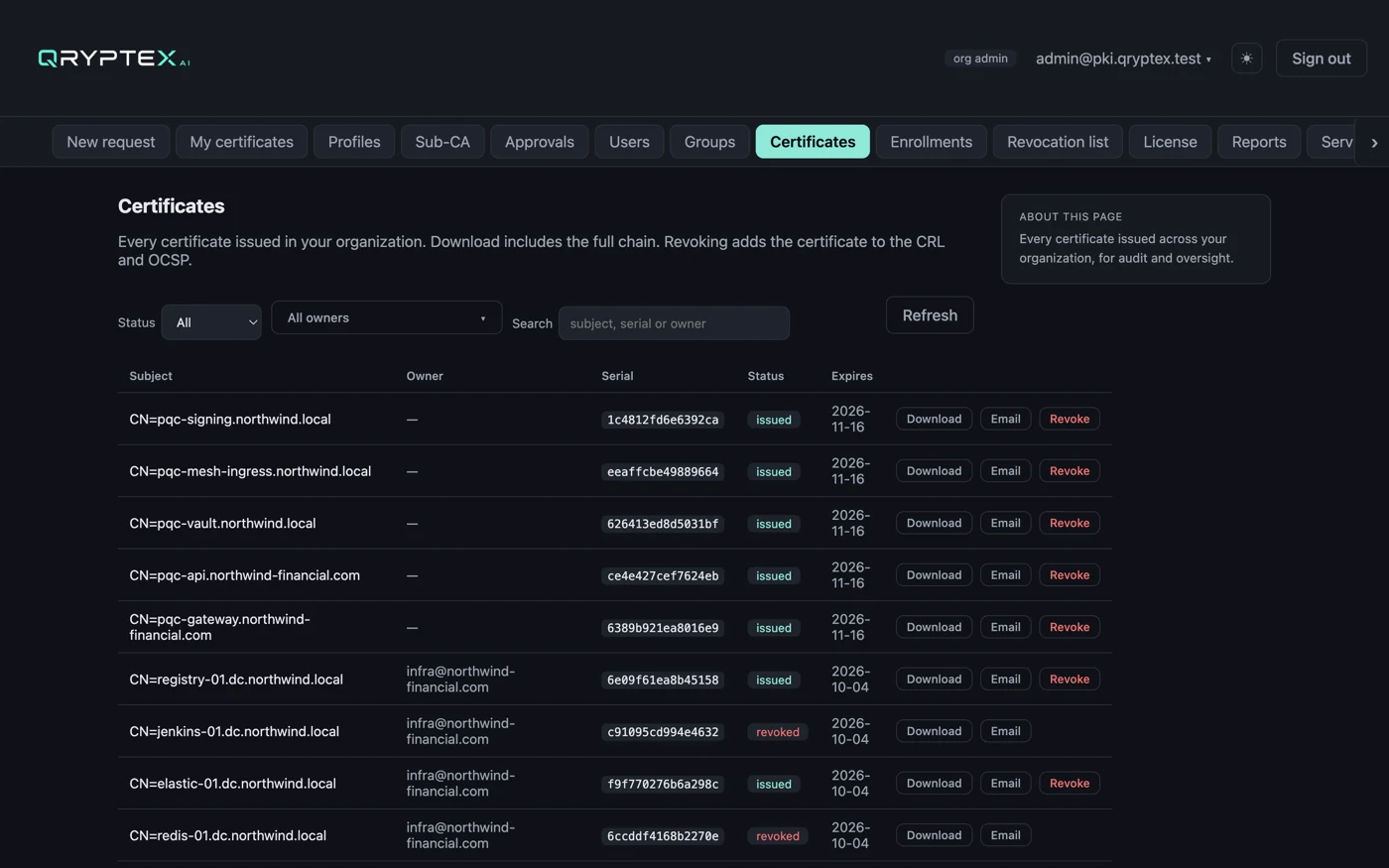
Task: Go to the Profiles tab
Action: tap(354, 142)
